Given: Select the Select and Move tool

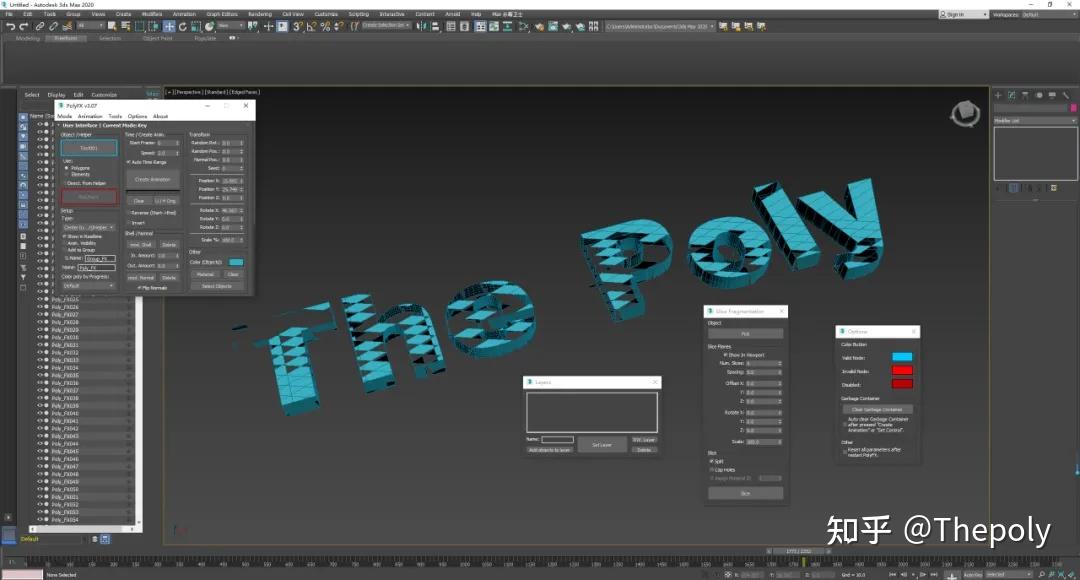Looking at the screenshot, I should click(168, 25).
